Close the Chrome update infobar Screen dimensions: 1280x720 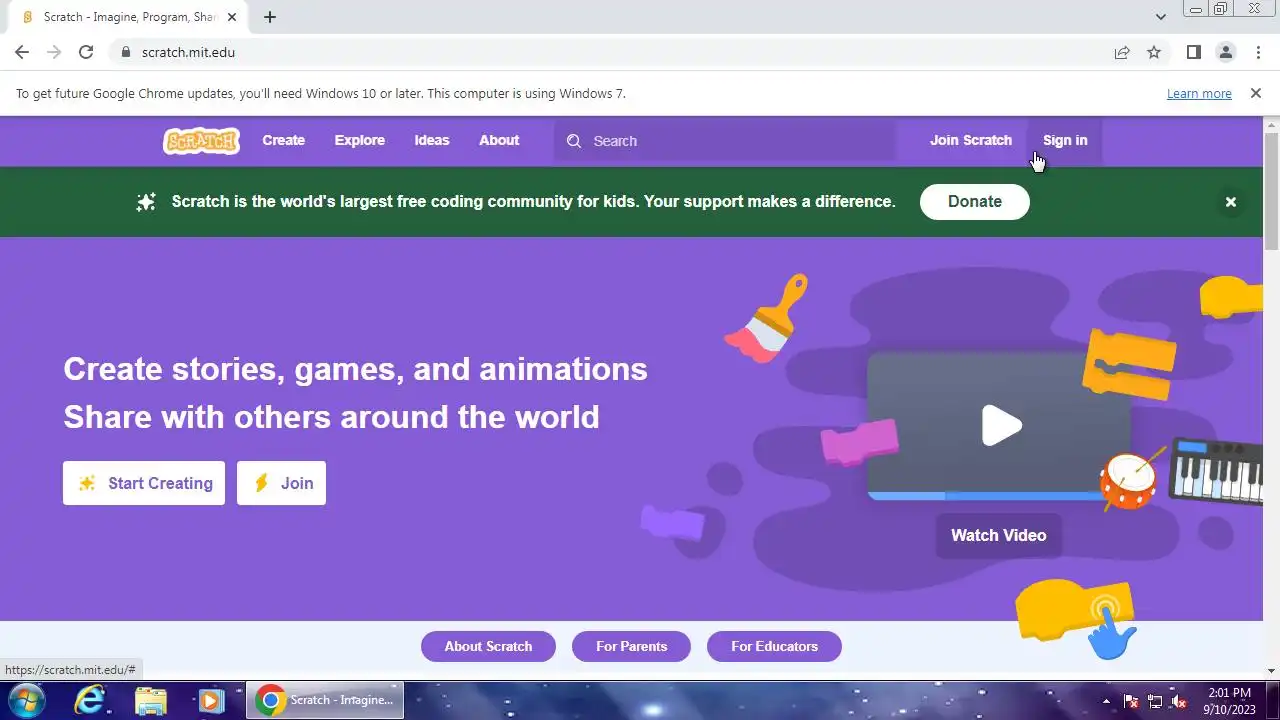tap(1255, 93)
